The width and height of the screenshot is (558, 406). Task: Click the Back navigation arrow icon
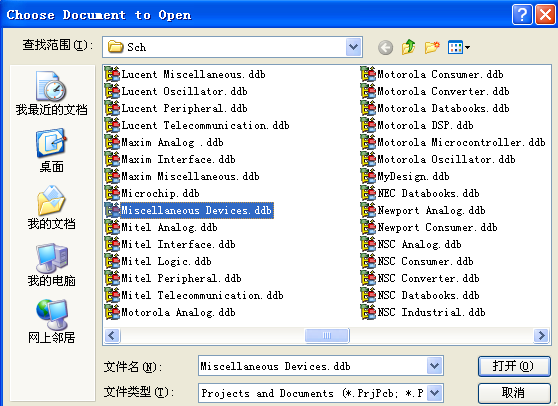click(385, 47)
